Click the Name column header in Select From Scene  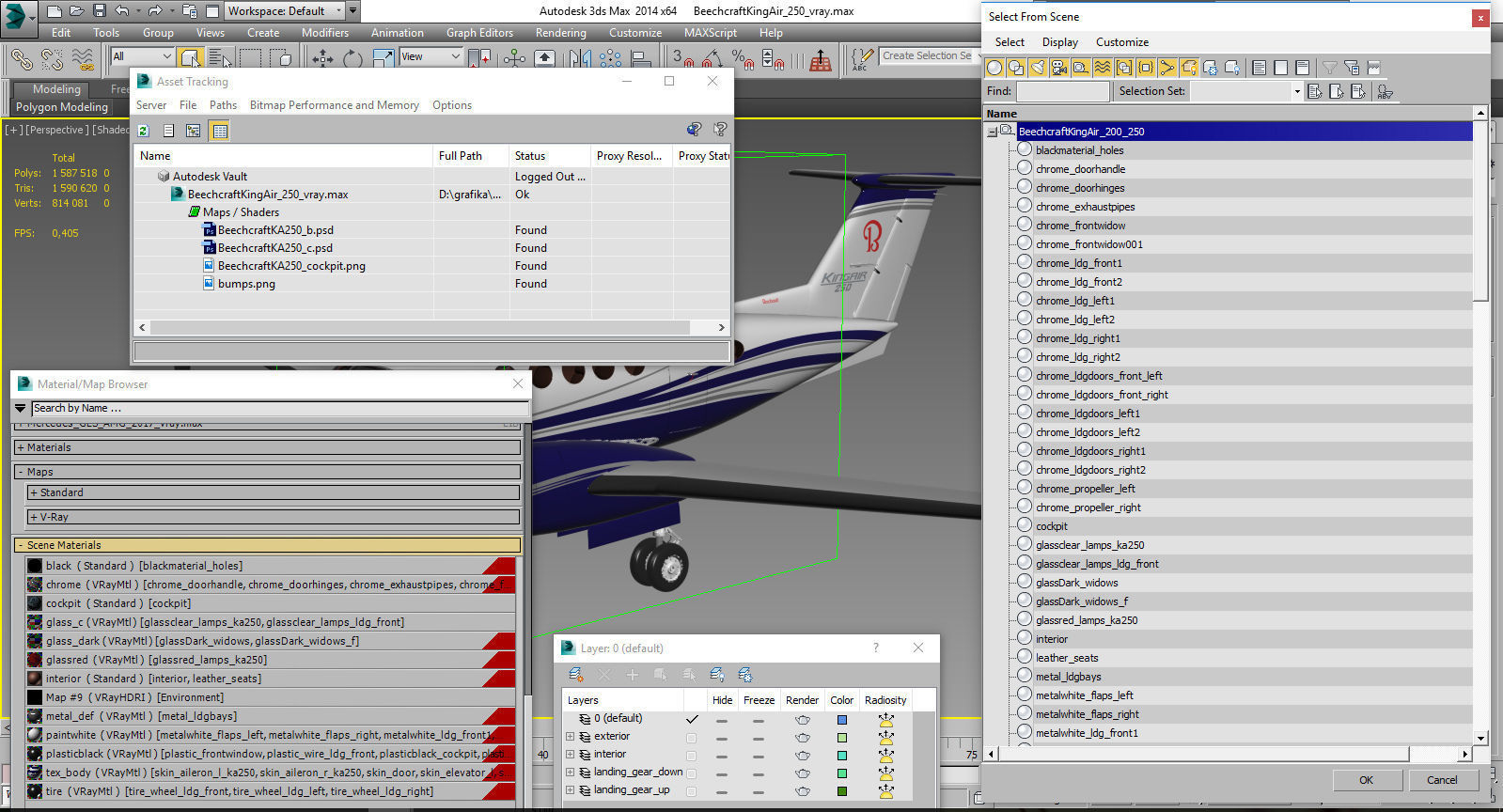pyautogui.click(x=1229, y=114)
